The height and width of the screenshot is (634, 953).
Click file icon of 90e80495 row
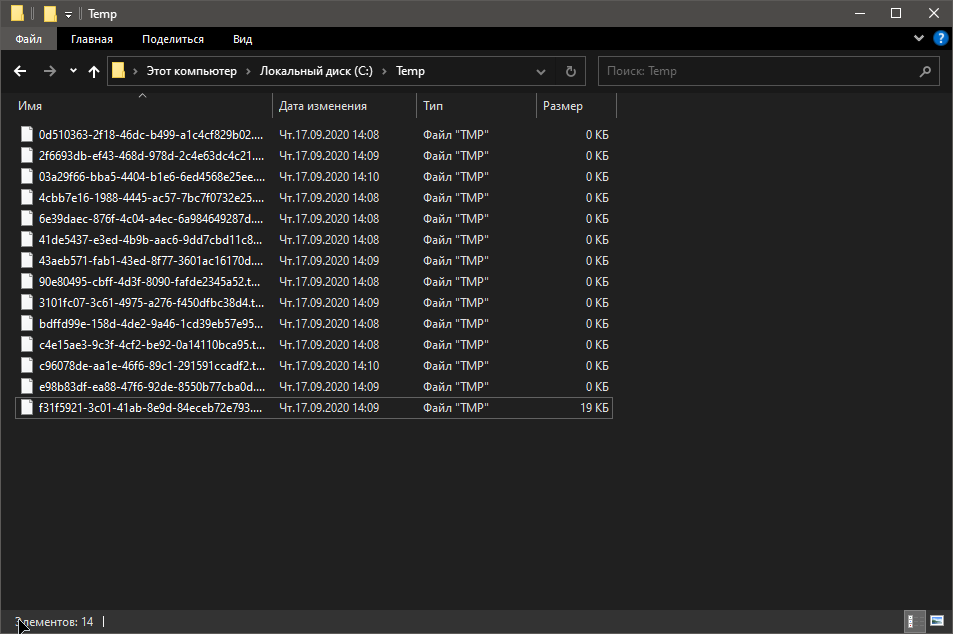[x=27, y=281]
